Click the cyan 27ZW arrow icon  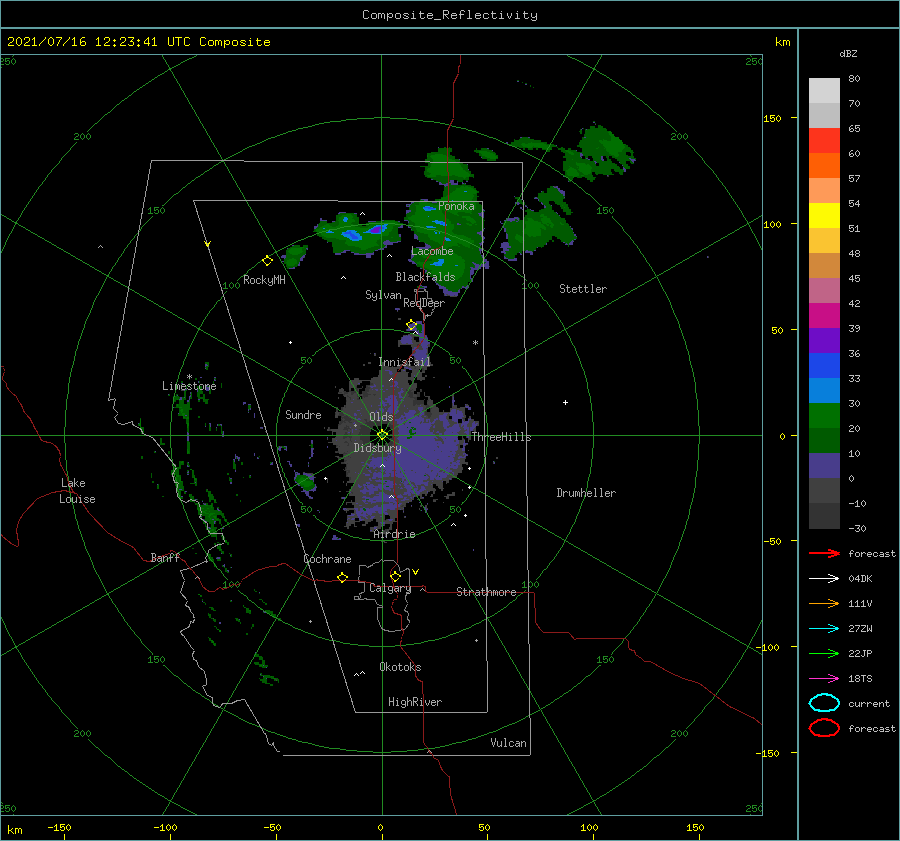point(824,629)
